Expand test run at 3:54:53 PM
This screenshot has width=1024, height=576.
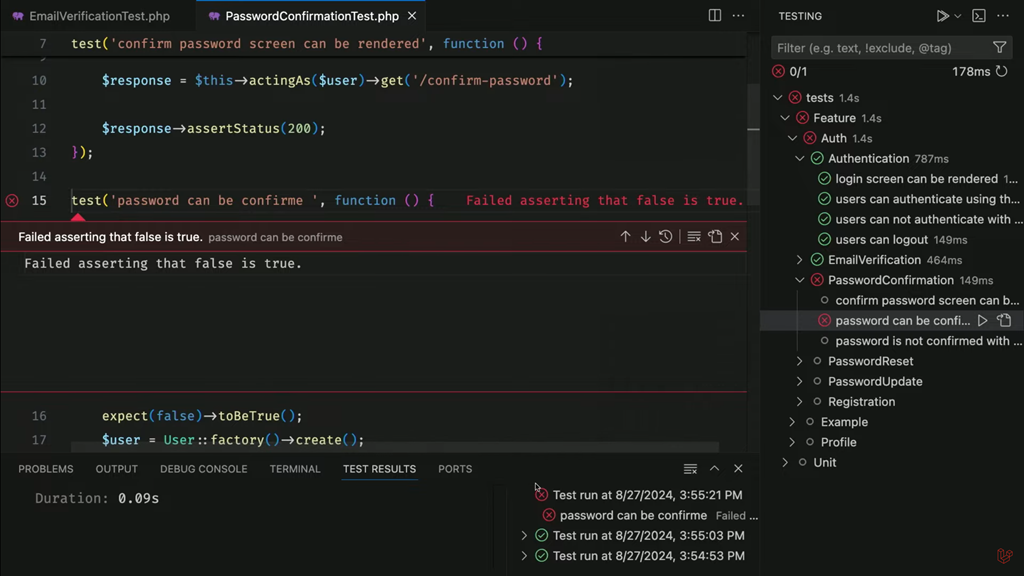tap(524, 556)
